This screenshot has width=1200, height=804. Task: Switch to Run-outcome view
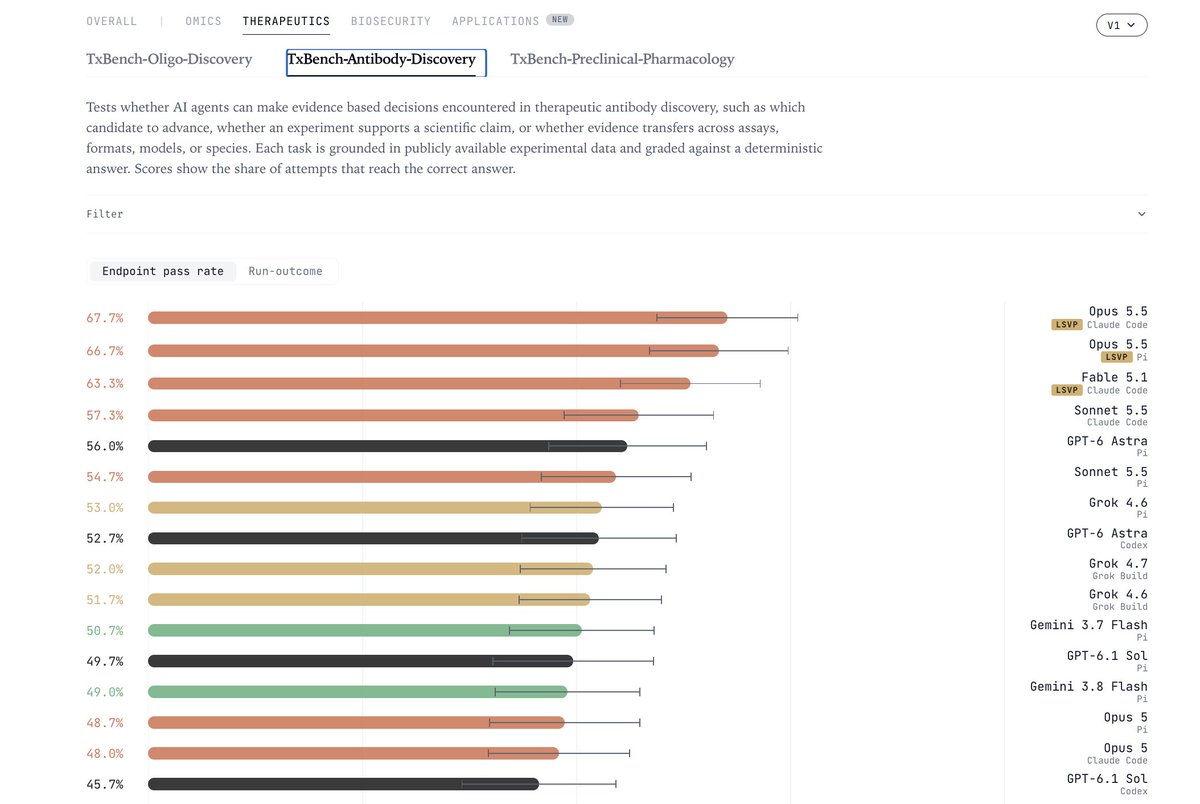tap(285, 271)
